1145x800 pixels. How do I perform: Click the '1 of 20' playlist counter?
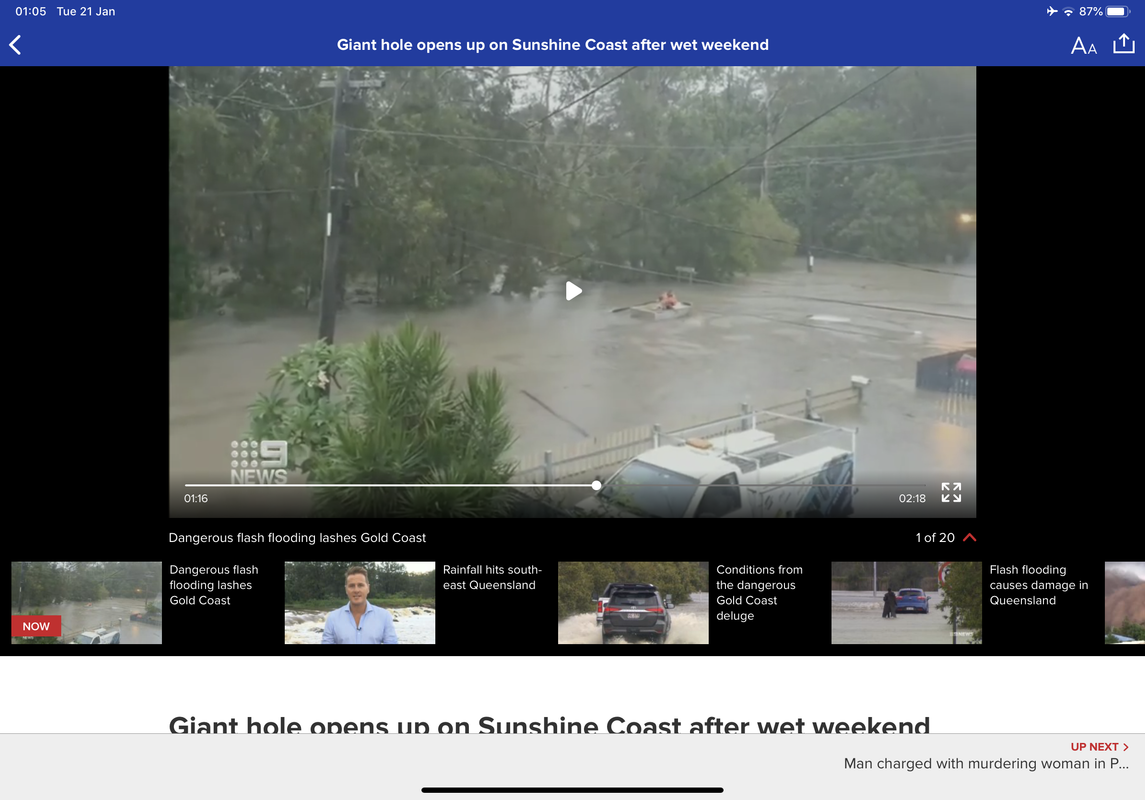tap(935, 537)
